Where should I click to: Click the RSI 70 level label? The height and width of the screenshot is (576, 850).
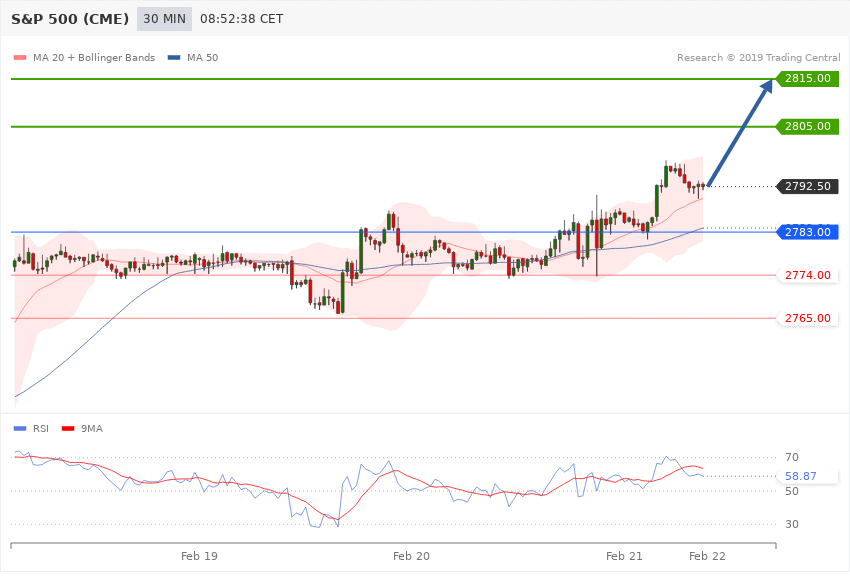coord(791,457)
